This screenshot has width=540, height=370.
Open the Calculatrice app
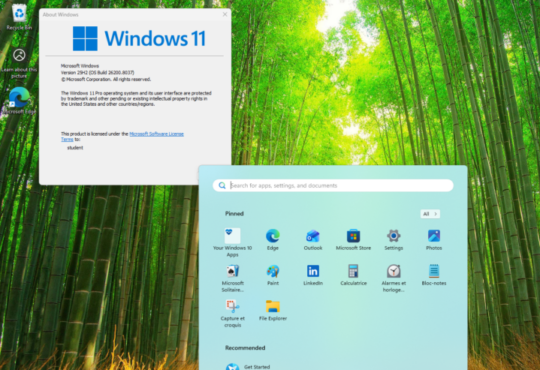click(x=353, y=275)
